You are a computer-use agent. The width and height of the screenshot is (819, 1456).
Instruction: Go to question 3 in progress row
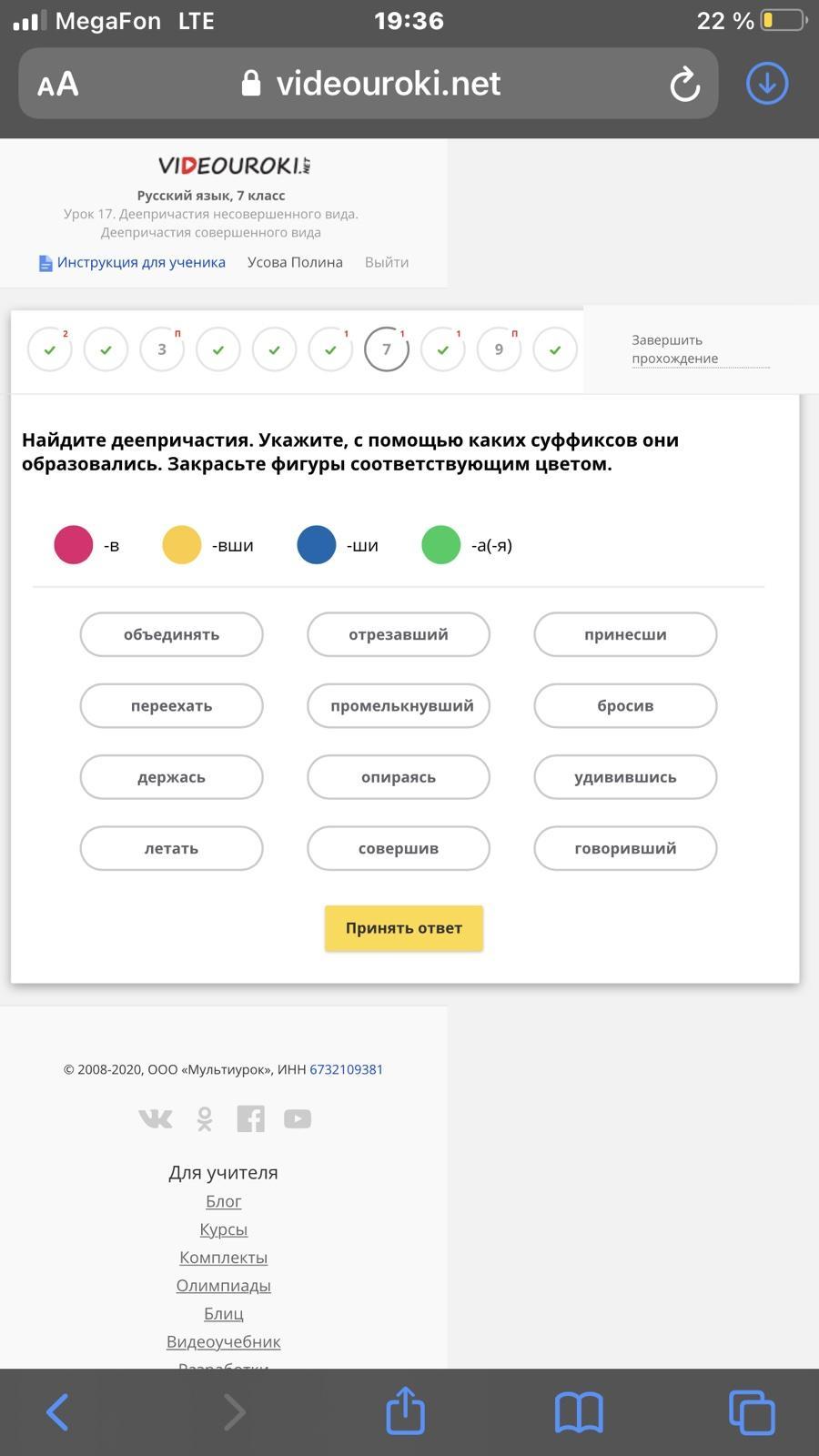point(162,349)
